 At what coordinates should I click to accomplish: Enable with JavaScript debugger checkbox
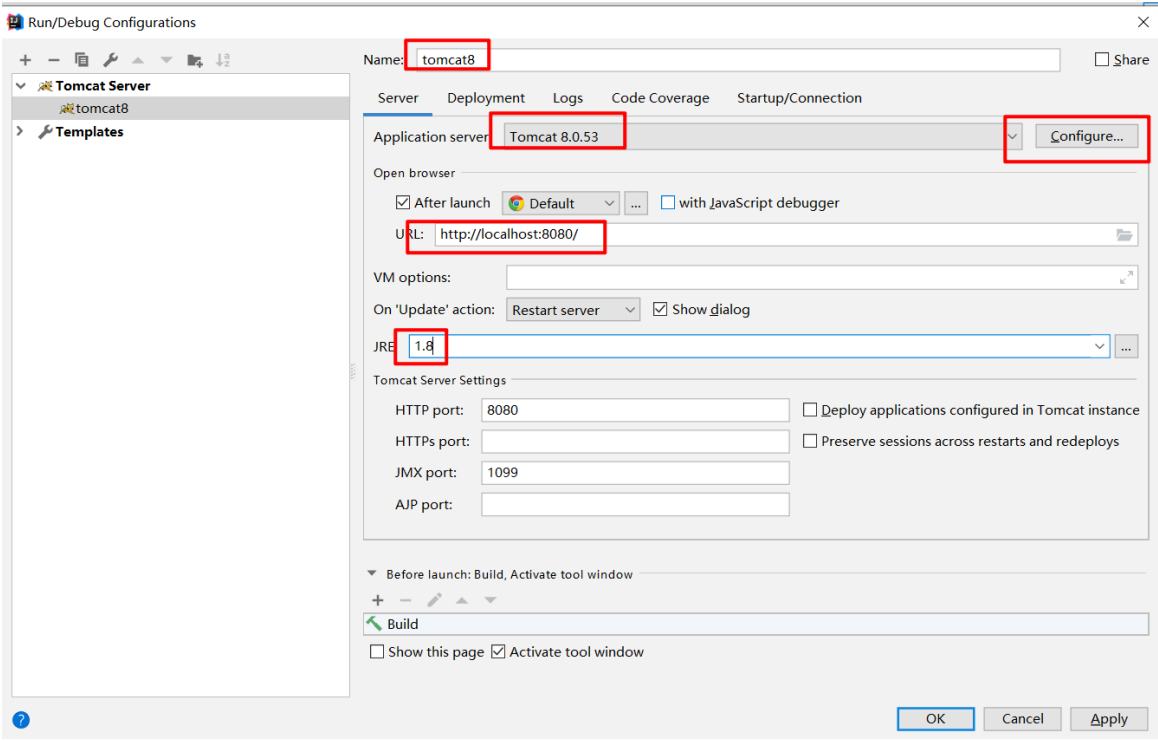click(668, 202)
